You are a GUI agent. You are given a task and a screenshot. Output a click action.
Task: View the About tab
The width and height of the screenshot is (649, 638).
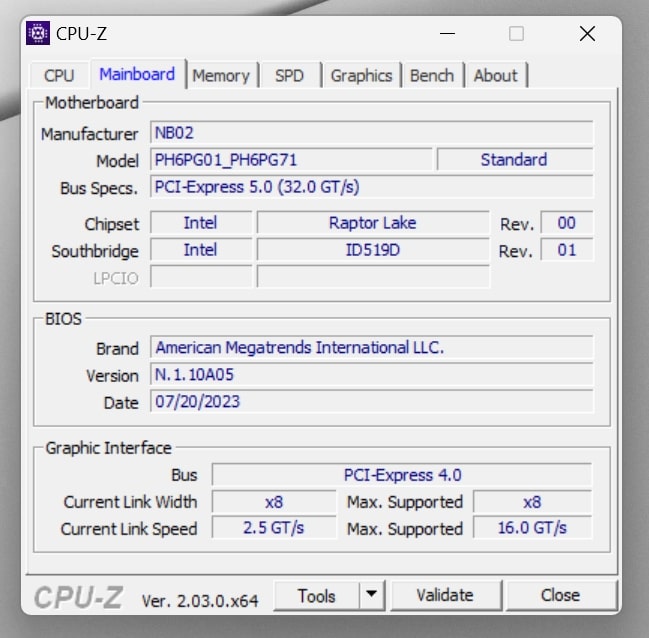point(496,75)
